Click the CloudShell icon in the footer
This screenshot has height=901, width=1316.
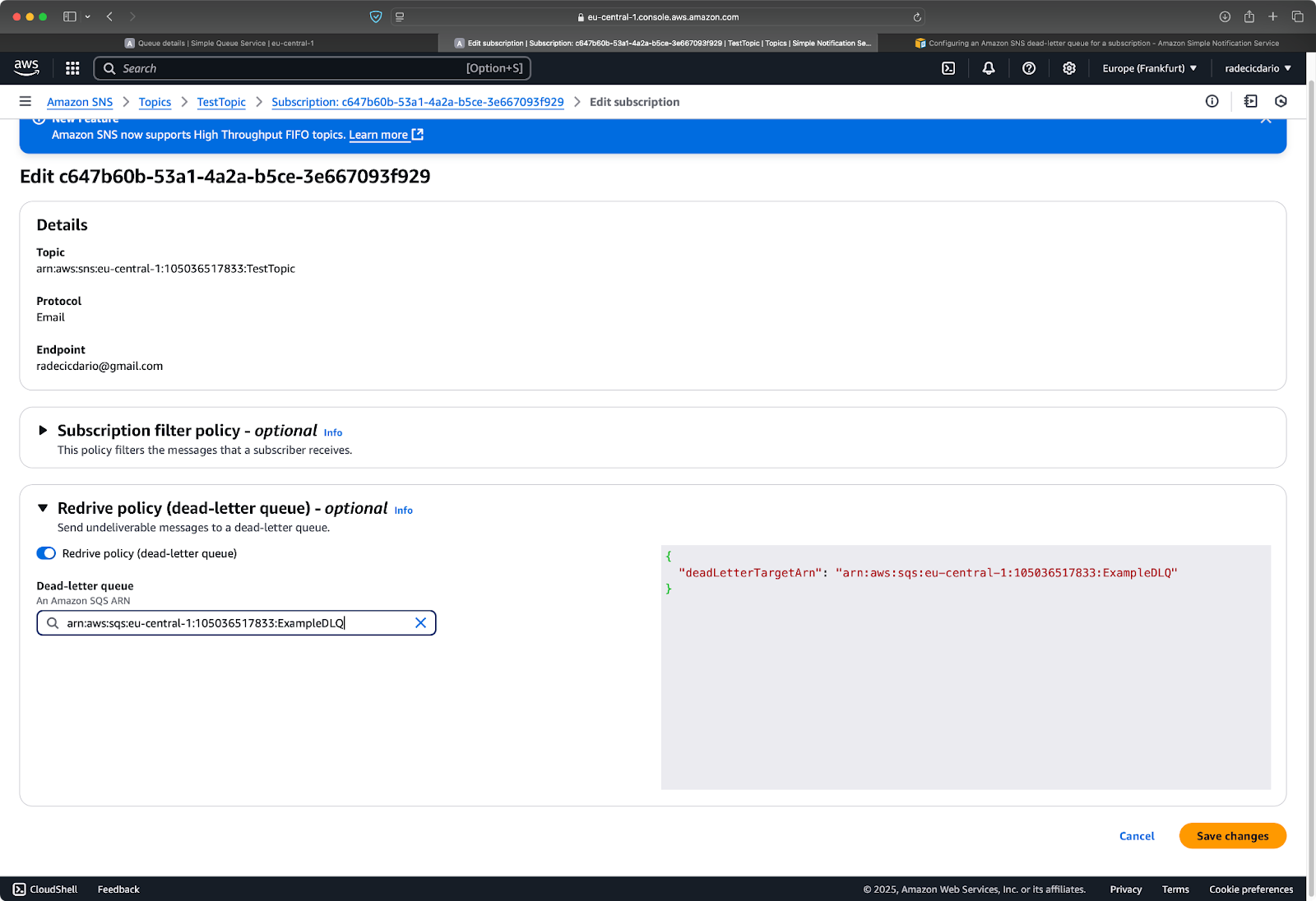tap(20, 889)
